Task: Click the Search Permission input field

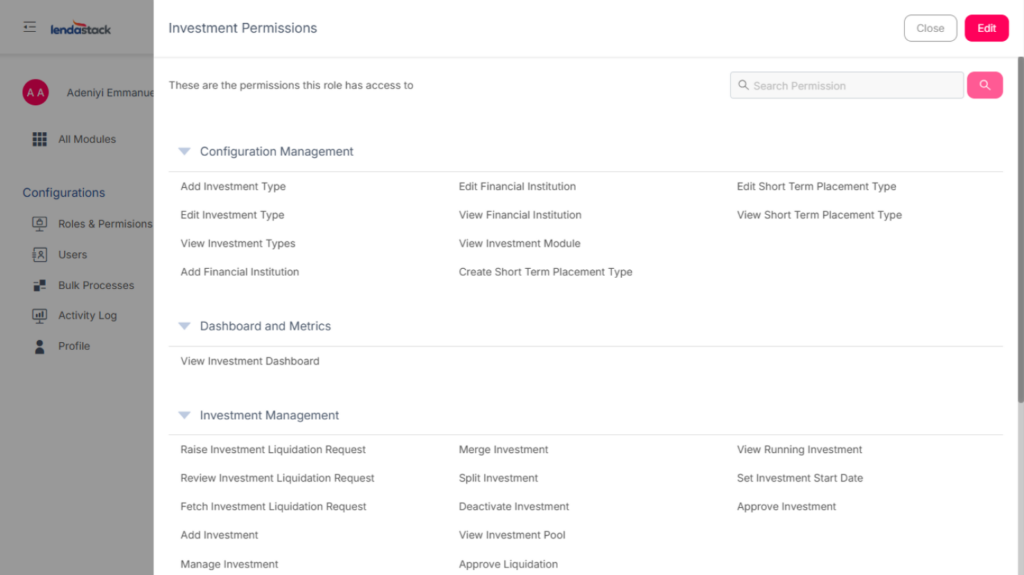Action: (x=850, y=86)
